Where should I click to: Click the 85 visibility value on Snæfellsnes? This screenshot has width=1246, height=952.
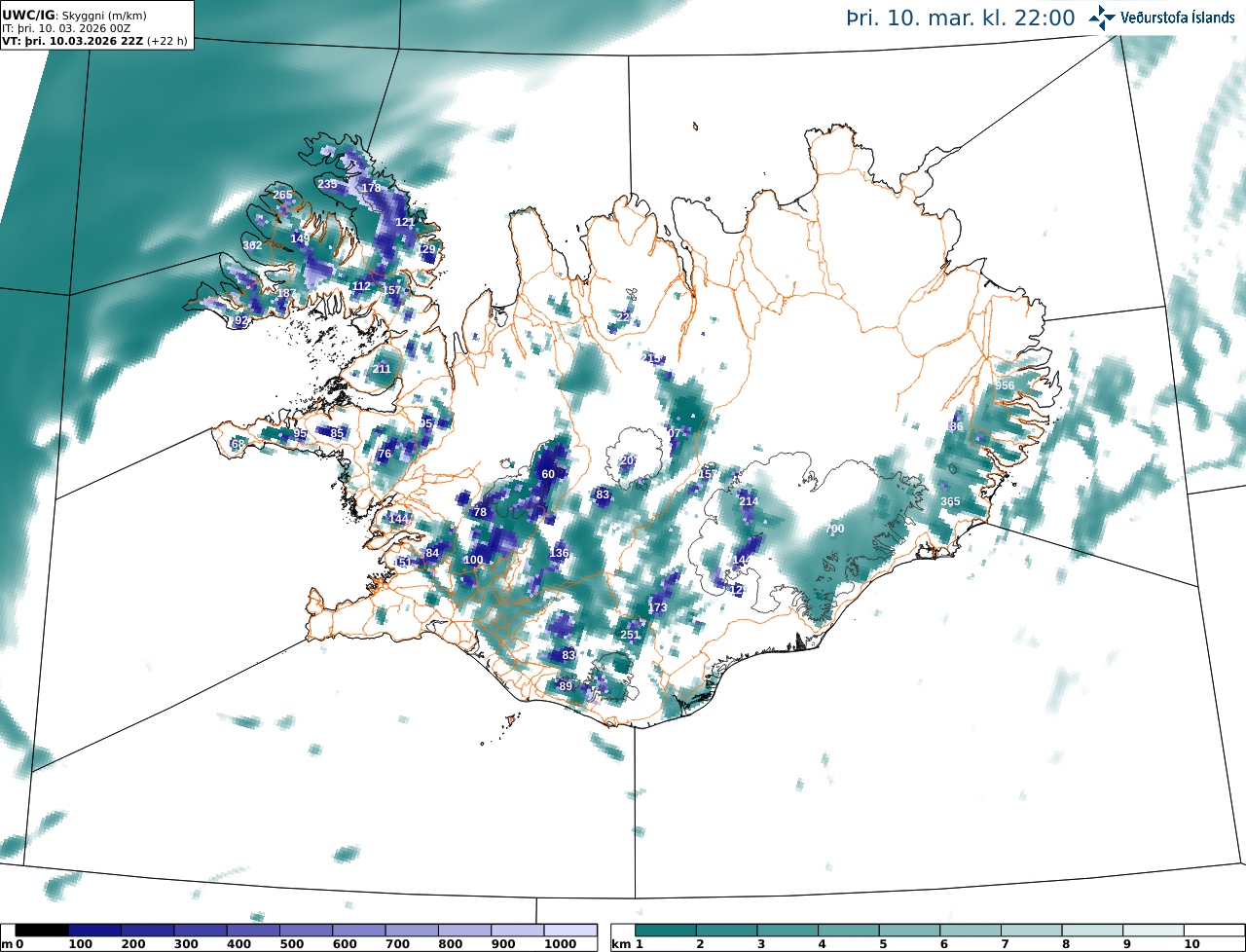337,433
